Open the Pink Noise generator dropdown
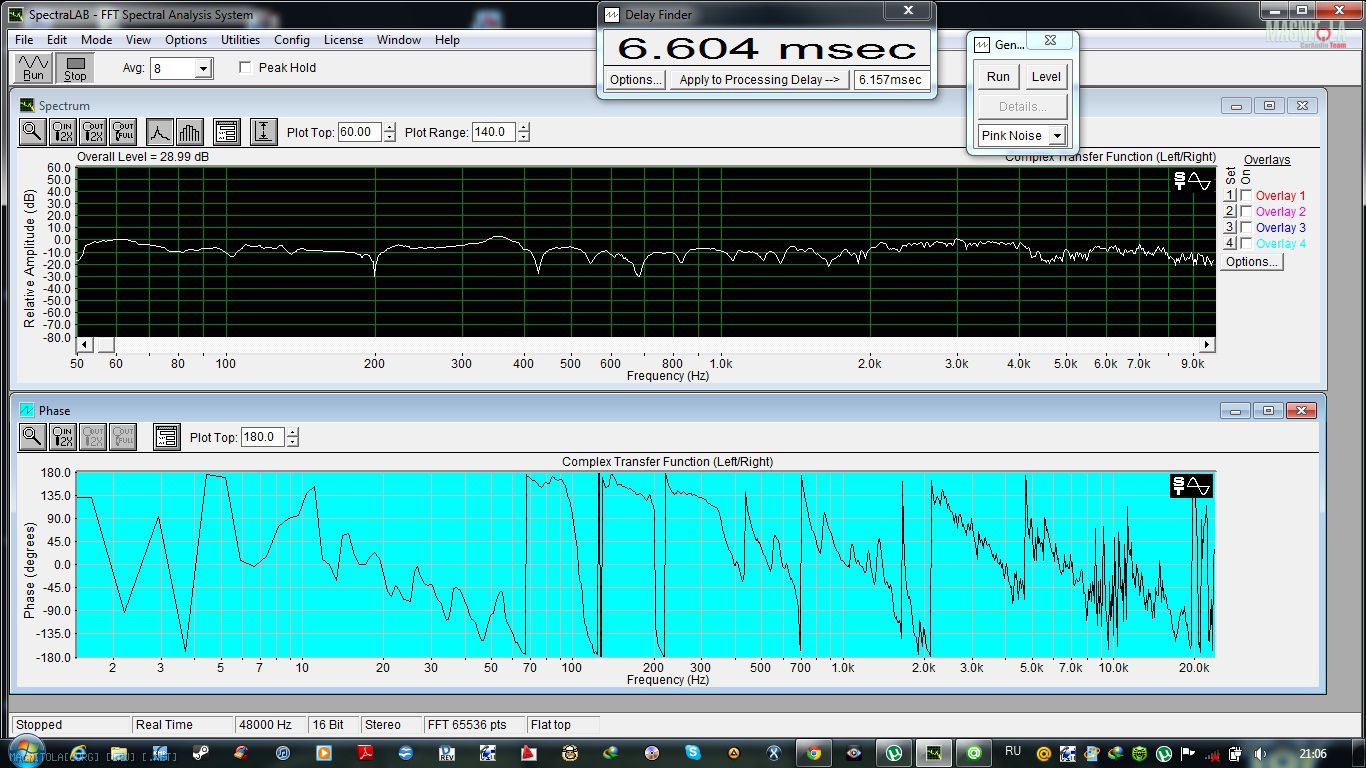Screen dimensions: 1366x768 point(1057,136)
